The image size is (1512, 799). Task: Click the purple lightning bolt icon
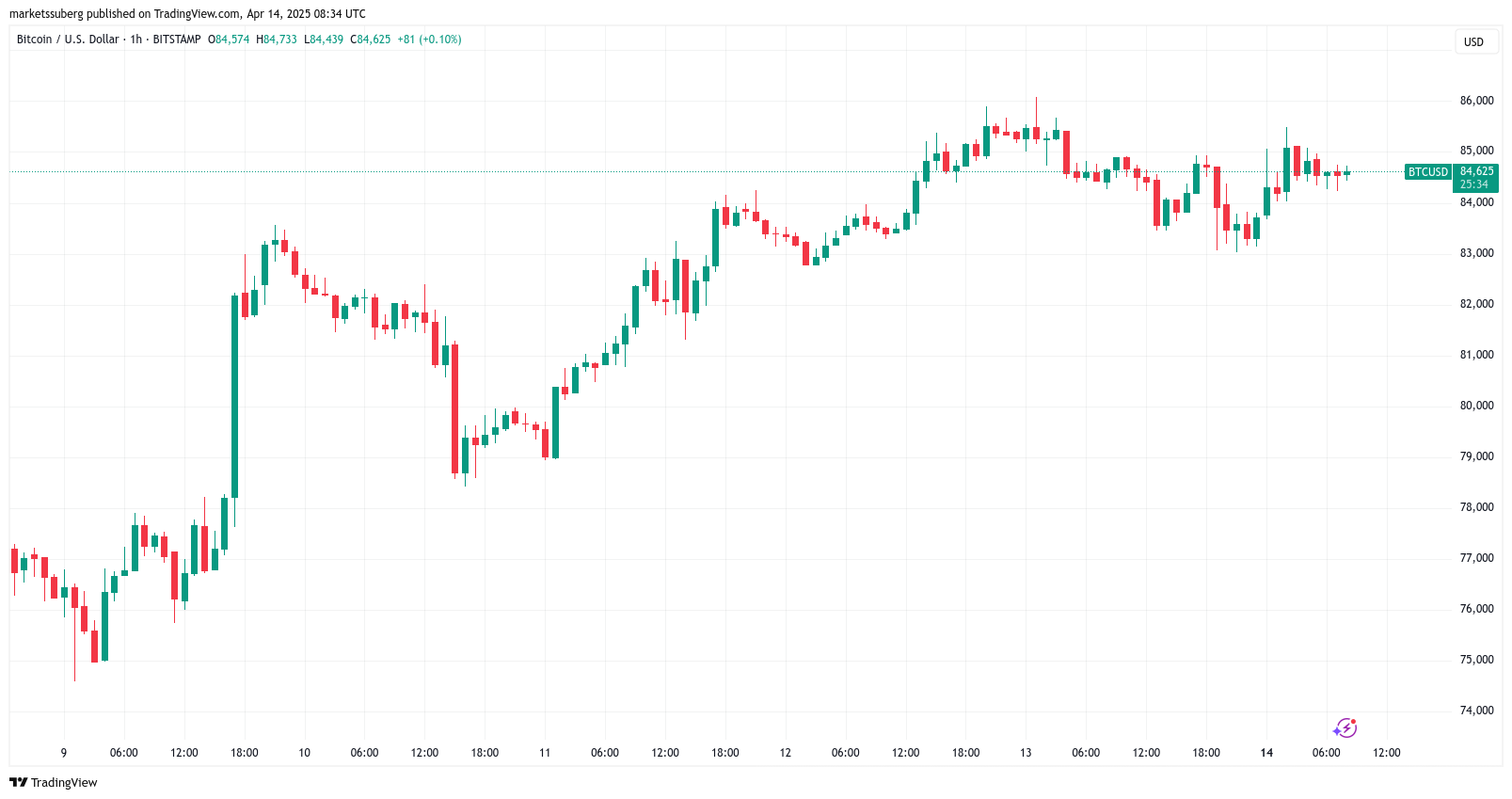pyautogui.click(x=1345, y=727)
